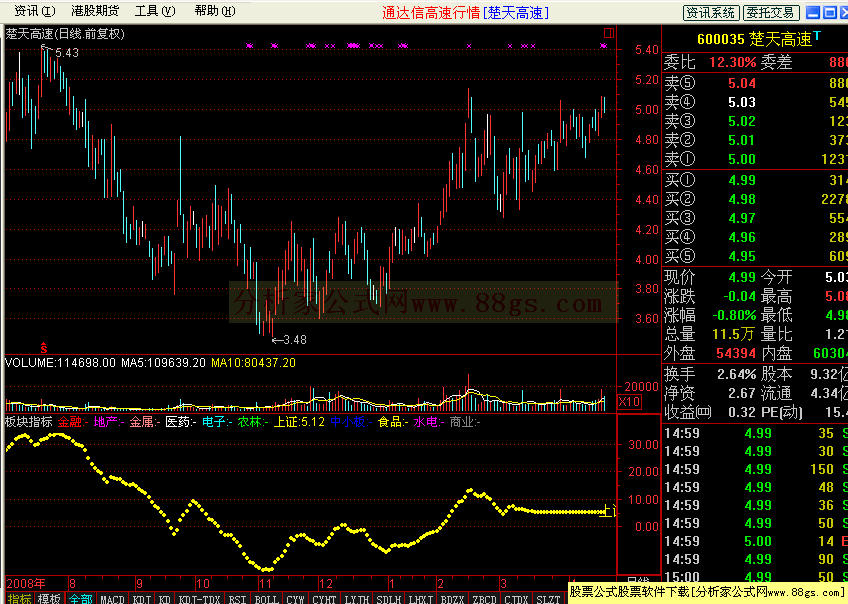
Task: Switch to the SDLH indicator tab
Action: point(388,599)
